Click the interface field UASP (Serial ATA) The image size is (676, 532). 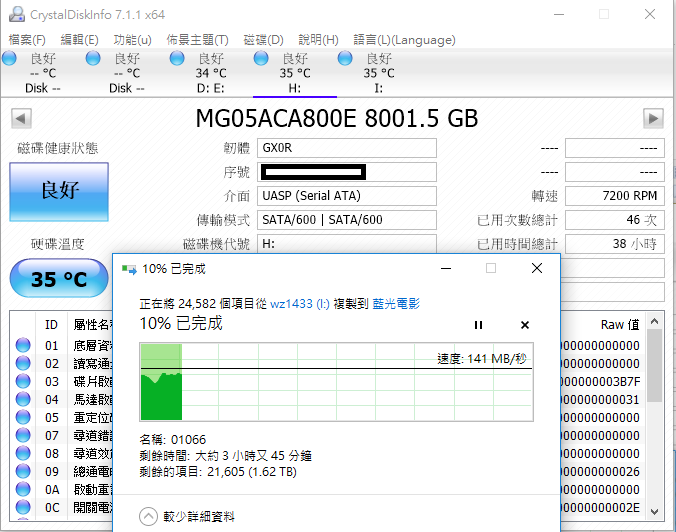tap(347, 196)
